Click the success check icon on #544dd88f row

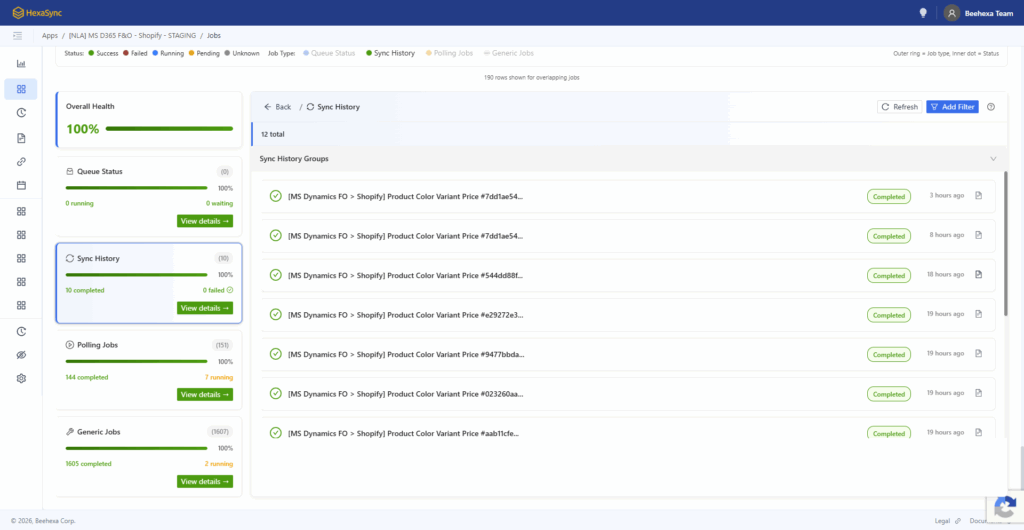[276, 275]
